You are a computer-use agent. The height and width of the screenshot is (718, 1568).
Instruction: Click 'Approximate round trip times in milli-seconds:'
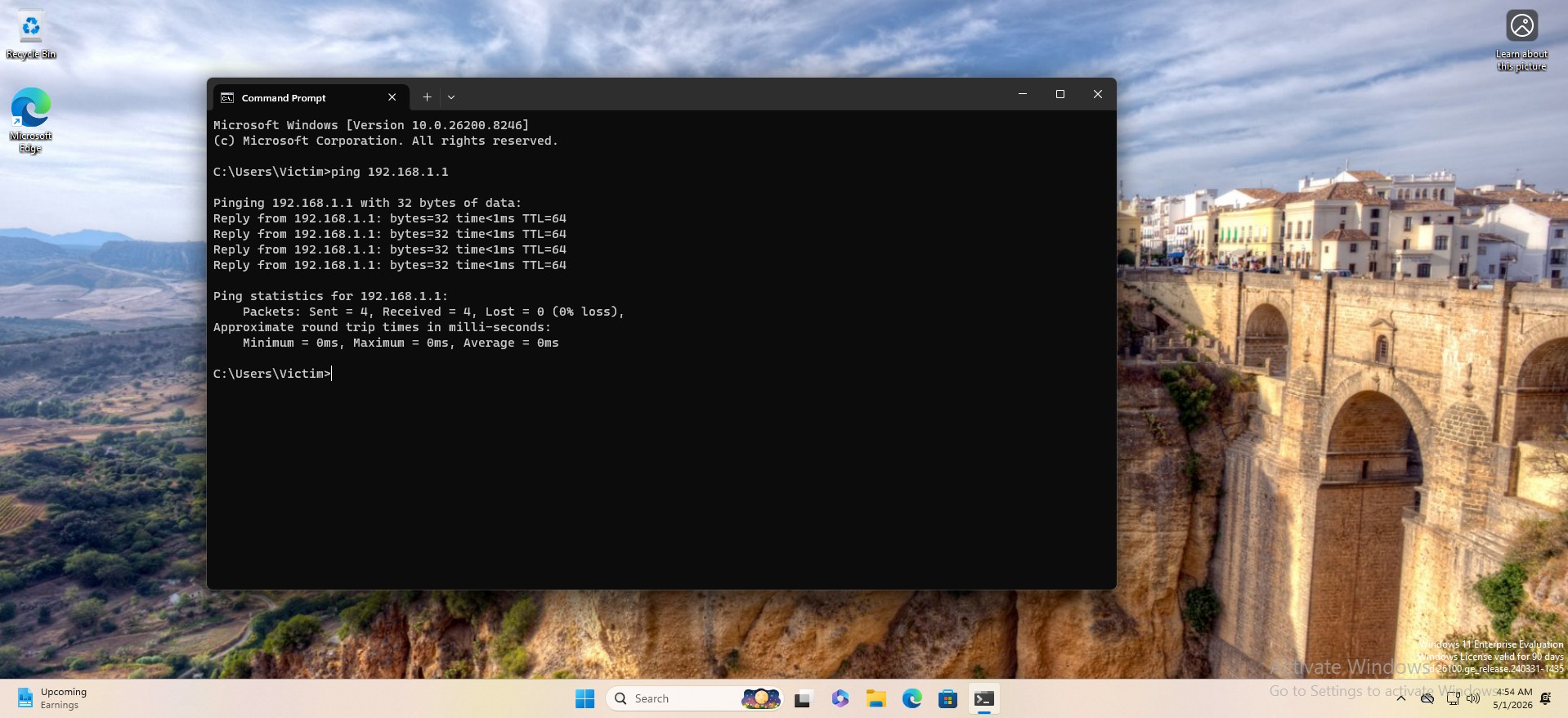click(x=383, y=327)
